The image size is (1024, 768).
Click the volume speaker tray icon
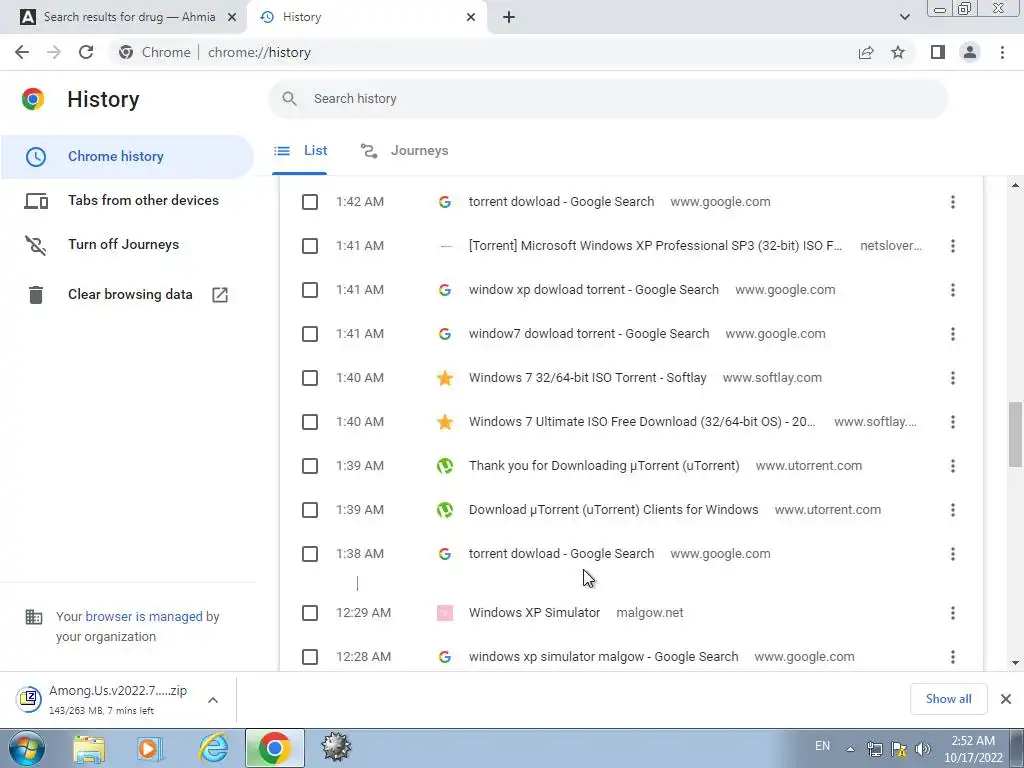click(922, 749)
